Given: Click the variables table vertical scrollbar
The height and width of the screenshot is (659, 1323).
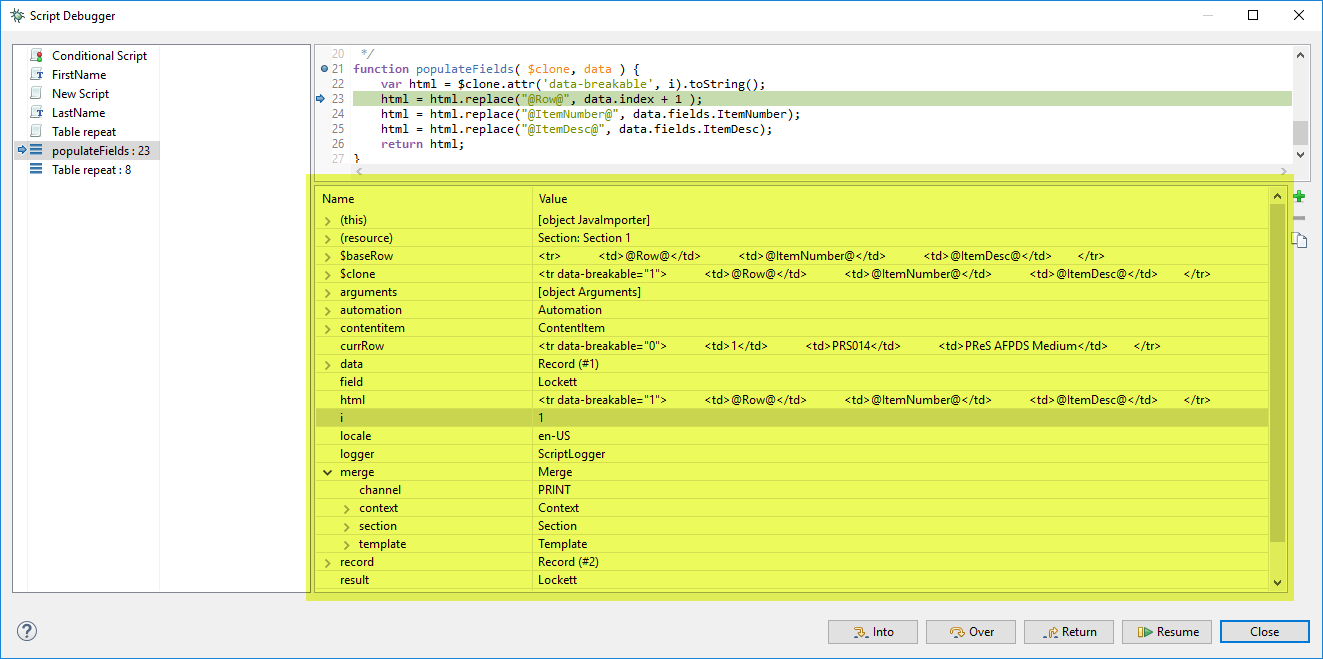Looking at the screenshot, I should [1277, 370].
